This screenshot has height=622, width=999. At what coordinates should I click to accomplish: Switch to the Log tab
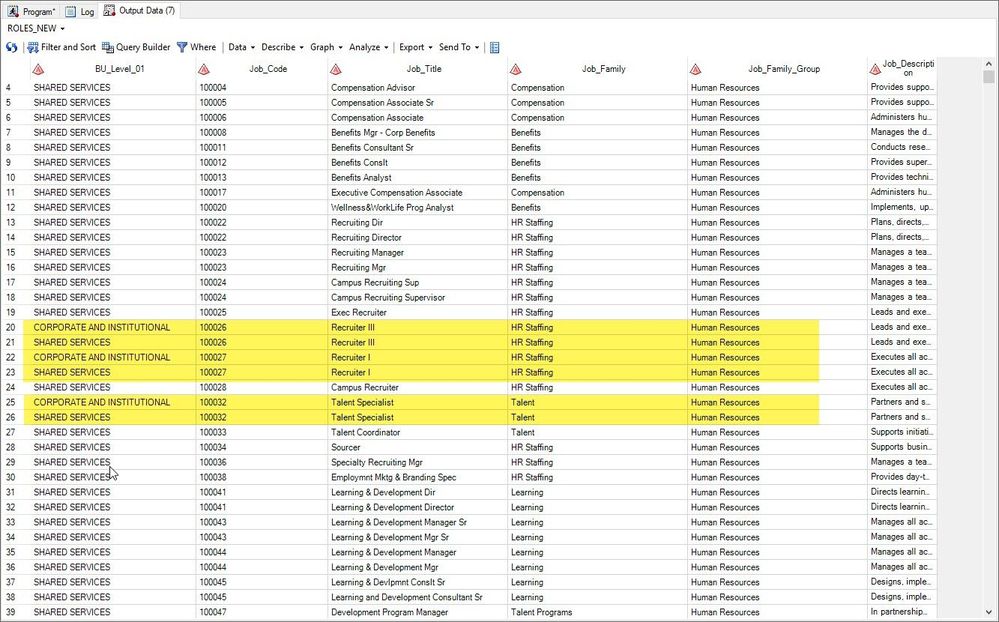pyautogui.click(x=80, y=11)
